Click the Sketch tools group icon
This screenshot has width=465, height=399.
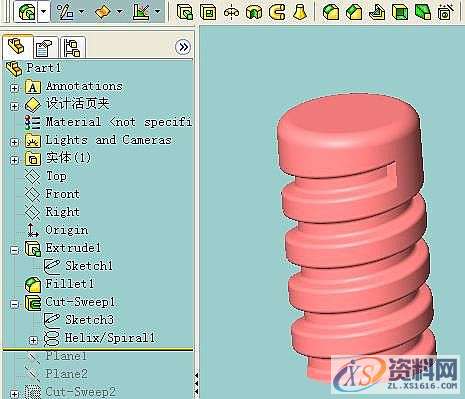(x=65, y=12)
